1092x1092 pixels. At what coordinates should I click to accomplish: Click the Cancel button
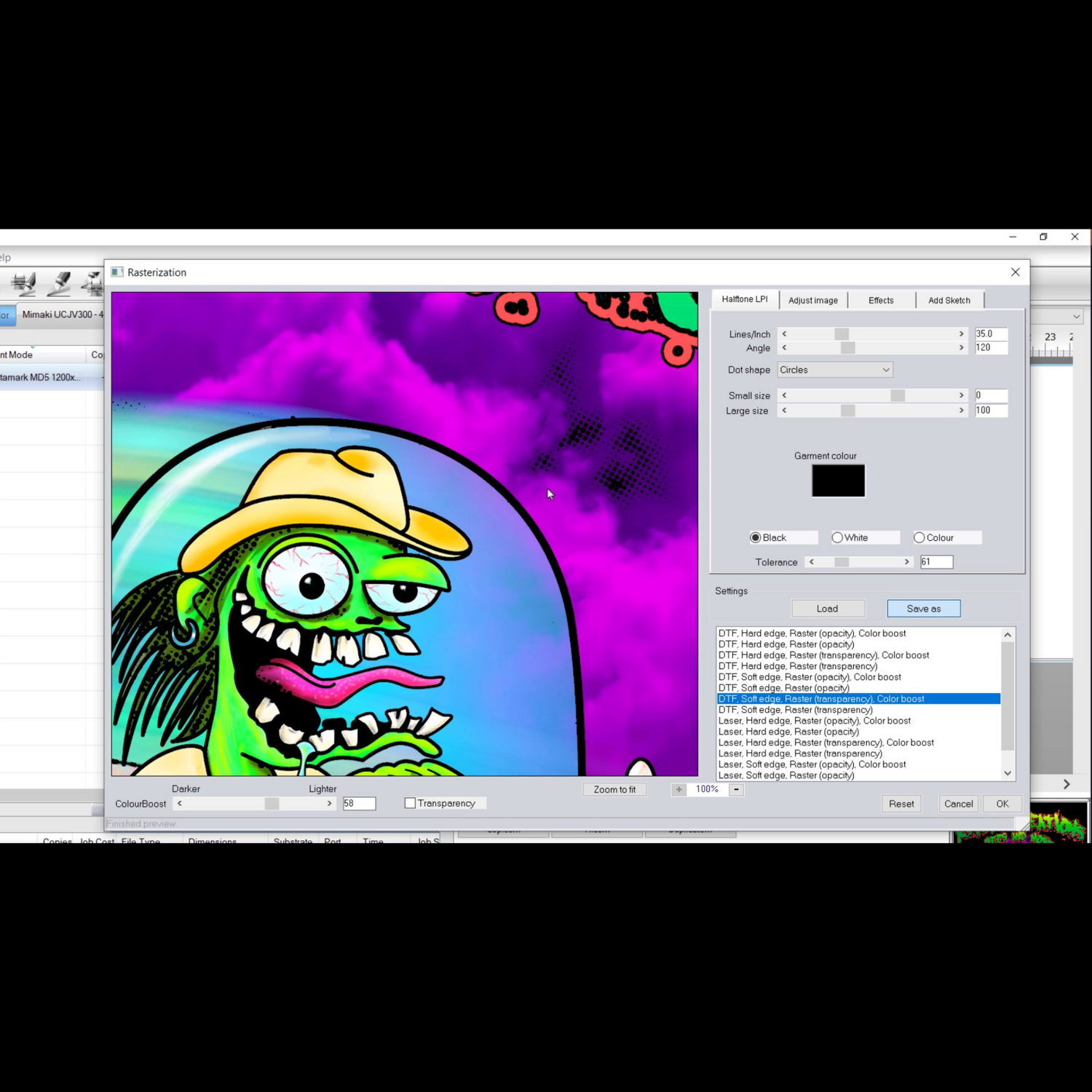958,804
